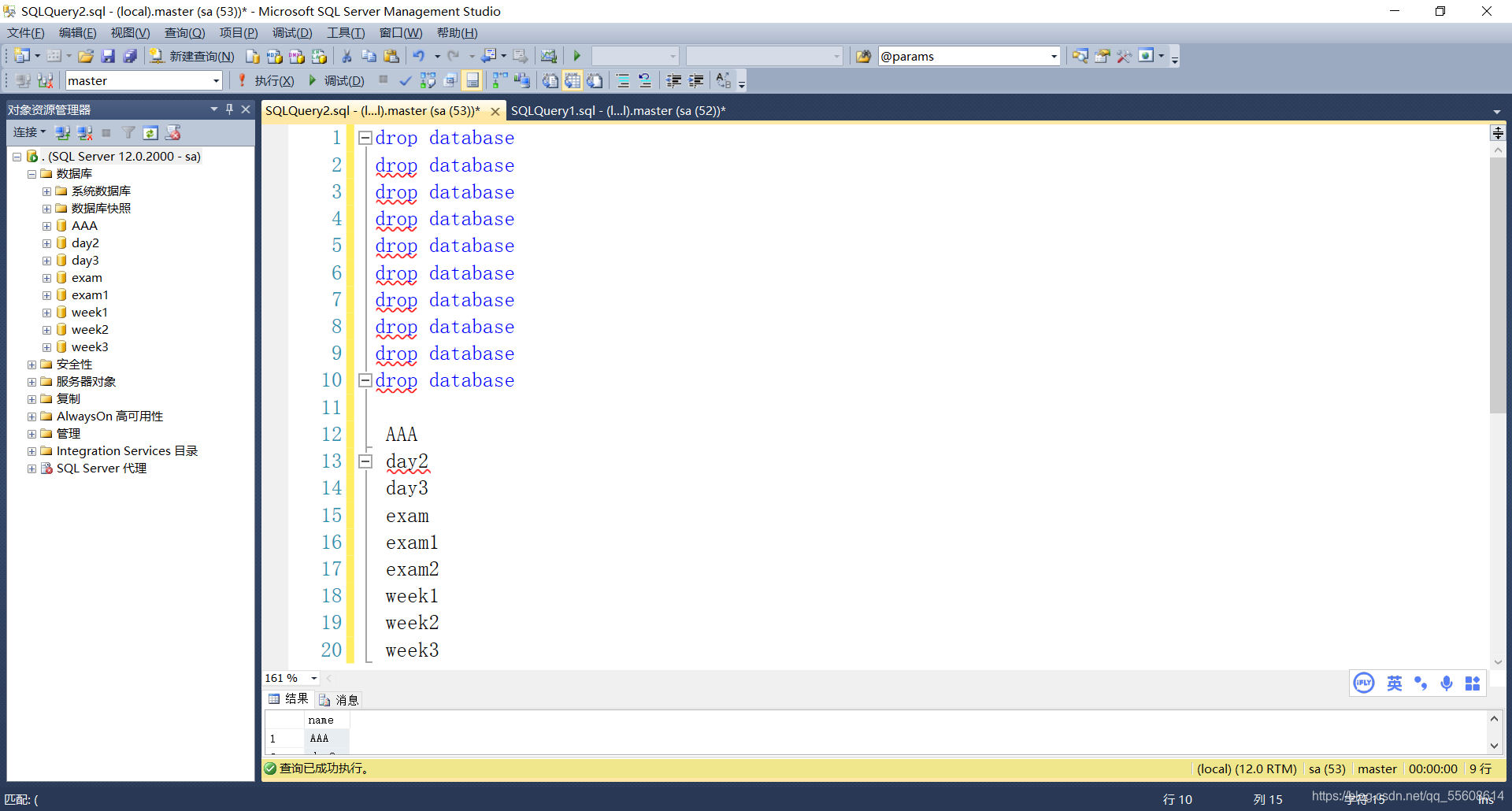Open the 文件(F) menu
The image size is (1512, 811).
(26, 33)
